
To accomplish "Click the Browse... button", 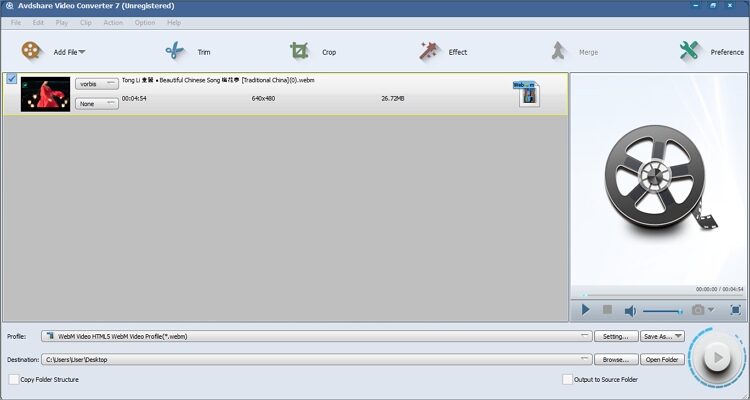I will (616, 359).
